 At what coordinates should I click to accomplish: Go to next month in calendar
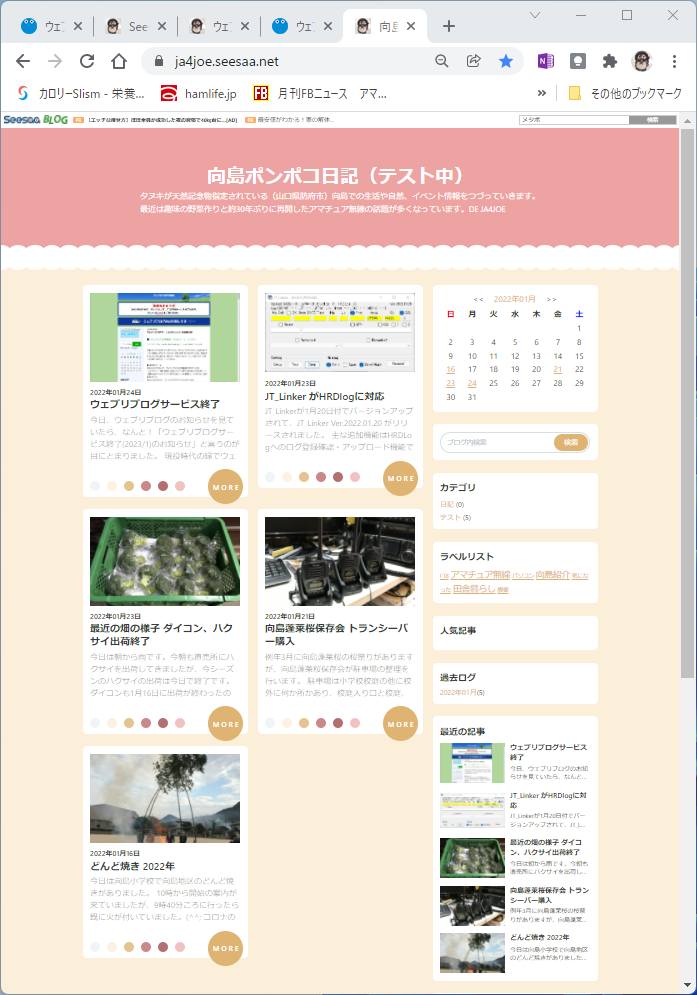(x=552, y=299)
